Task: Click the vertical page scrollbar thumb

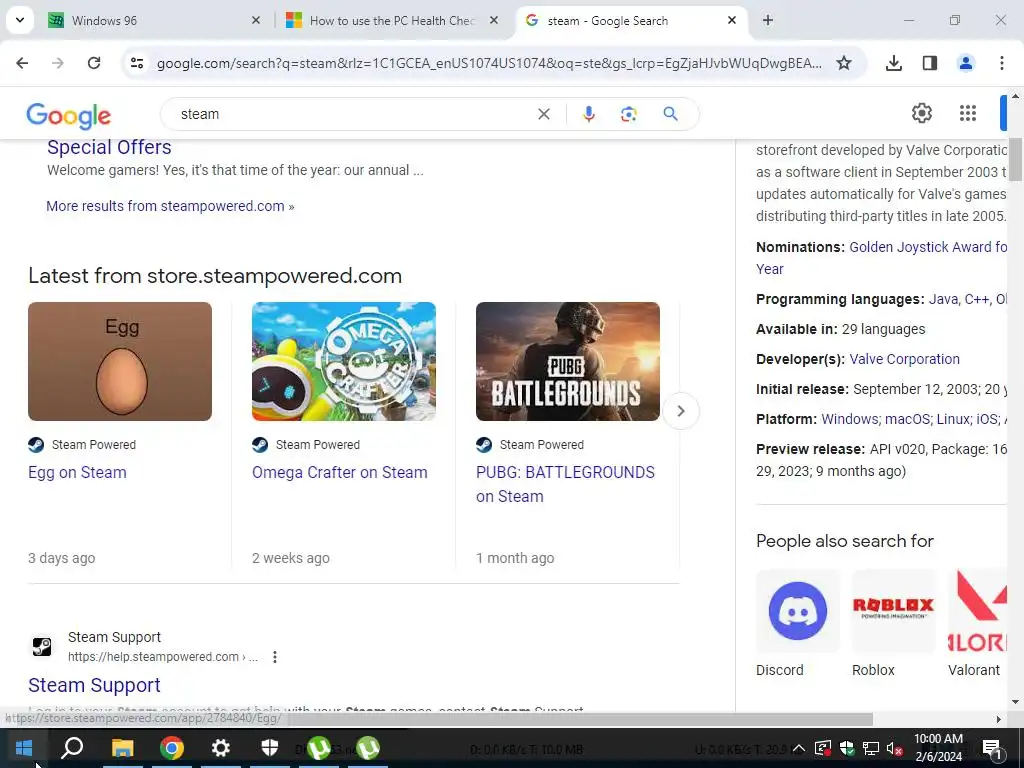Action: (1015, 159)
